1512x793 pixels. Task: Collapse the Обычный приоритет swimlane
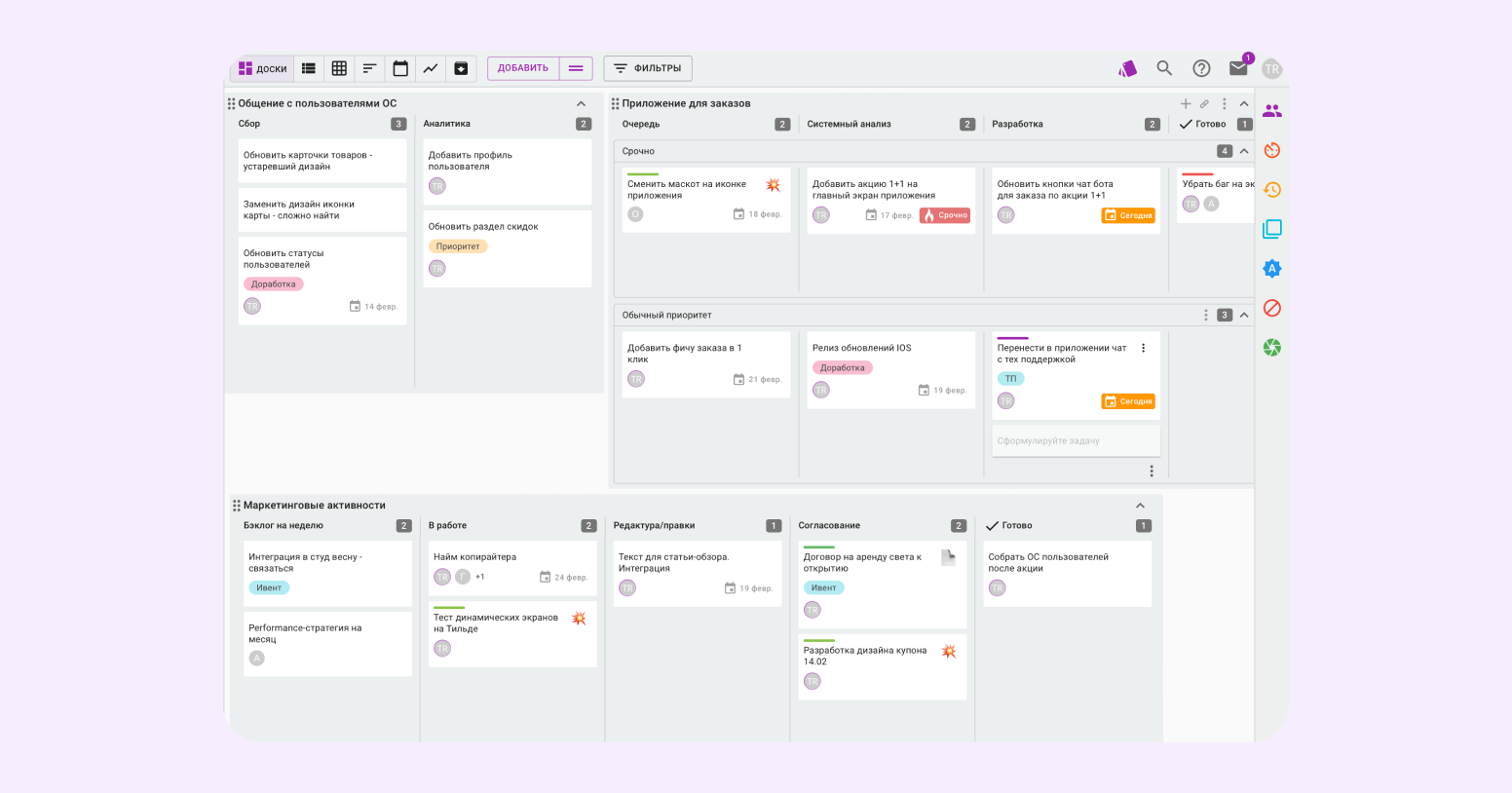pyautogui.click(x=1244, y=315)
